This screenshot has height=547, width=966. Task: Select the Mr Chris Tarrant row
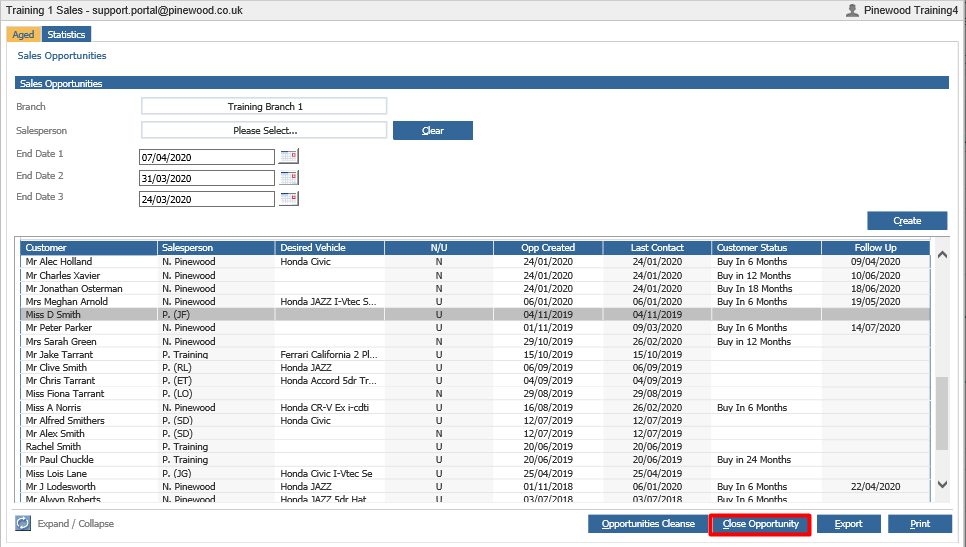pos(475,381)
